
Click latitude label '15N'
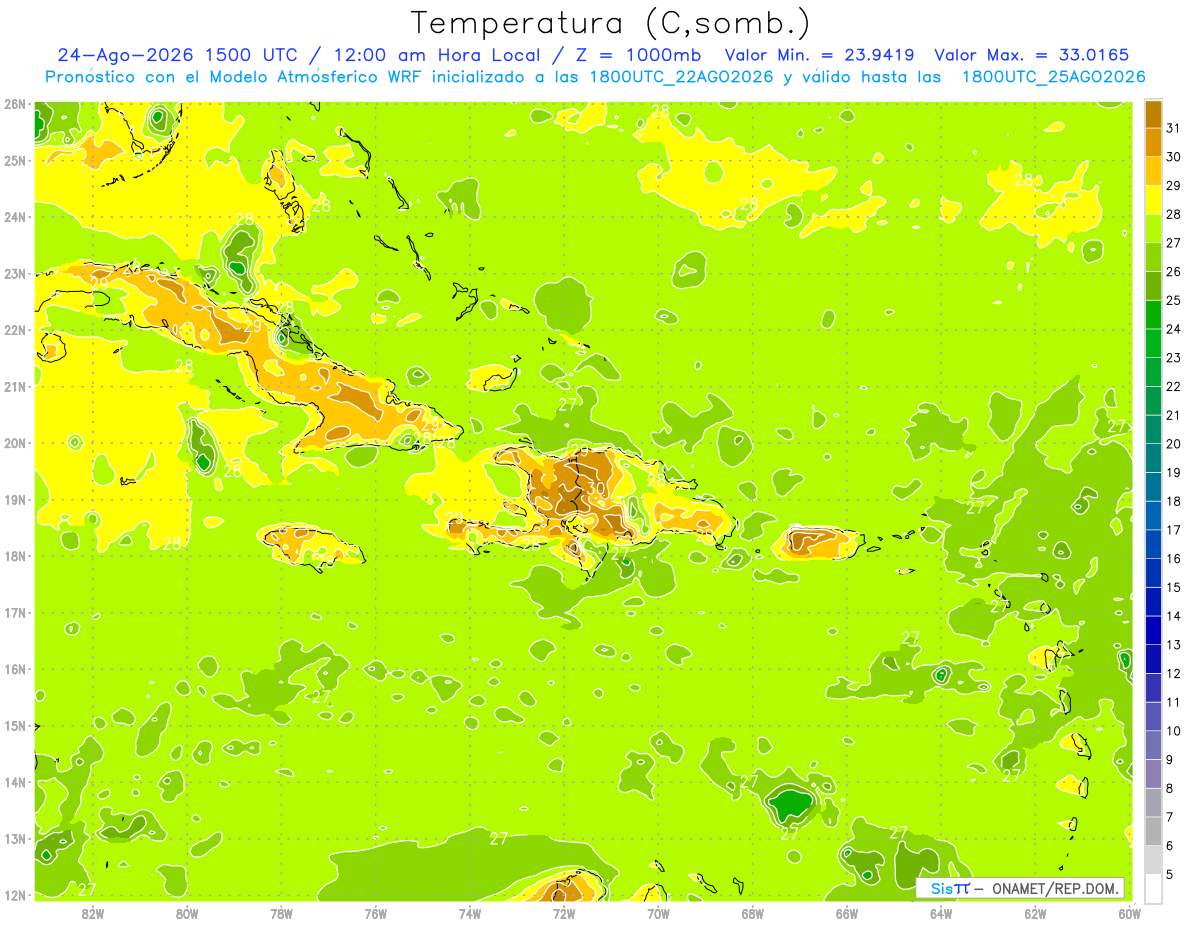14,725
